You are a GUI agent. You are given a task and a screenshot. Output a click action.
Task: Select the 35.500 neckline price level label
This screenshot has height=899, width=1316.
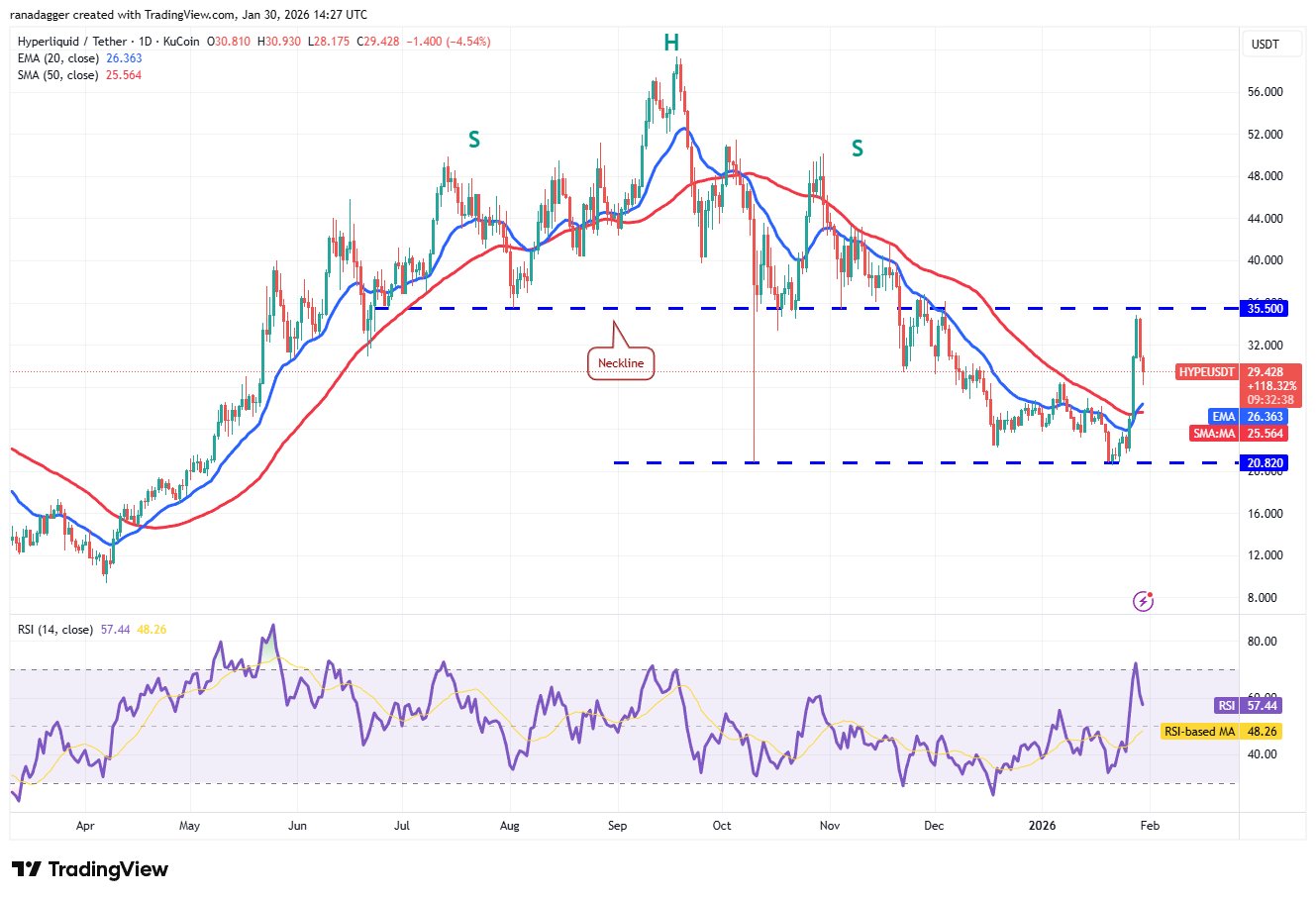(x=1265, y=309)
